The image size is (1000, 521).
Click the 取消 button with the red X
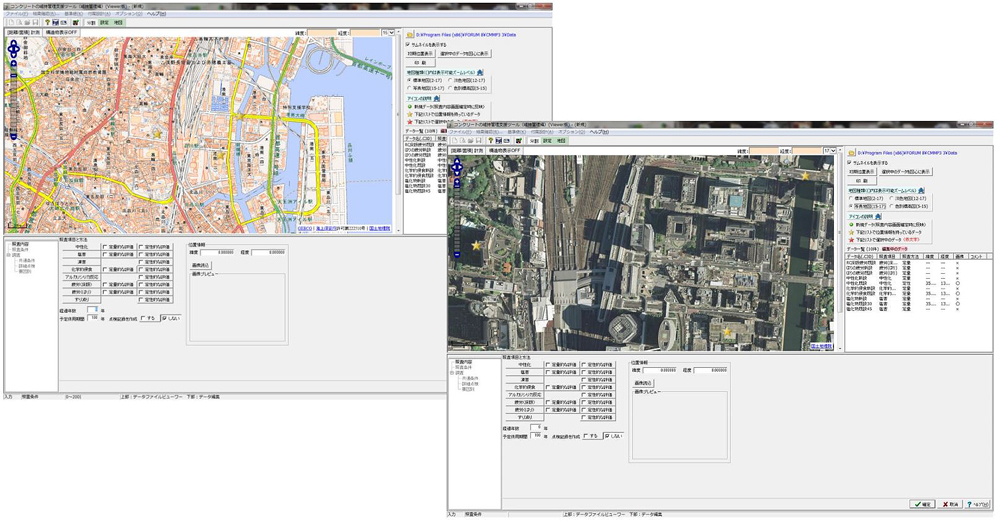pyautogui.click(x=950, y=504)
